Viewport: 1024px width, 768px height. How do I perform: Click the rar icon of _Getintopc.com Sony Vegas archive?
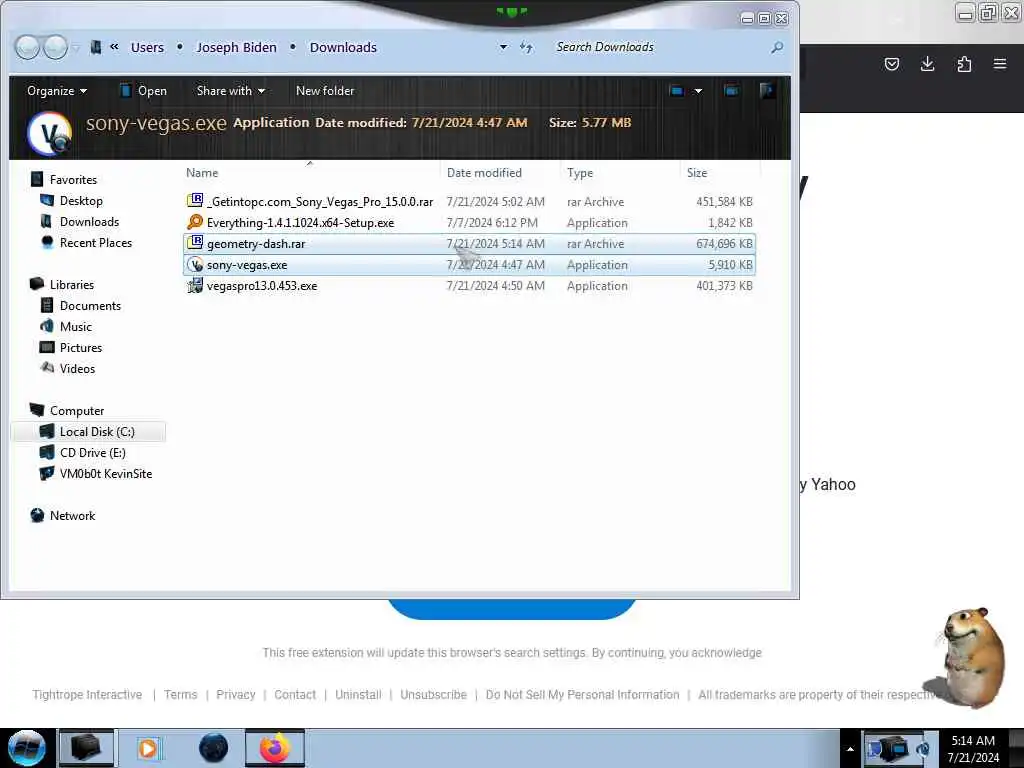point(195,201)
